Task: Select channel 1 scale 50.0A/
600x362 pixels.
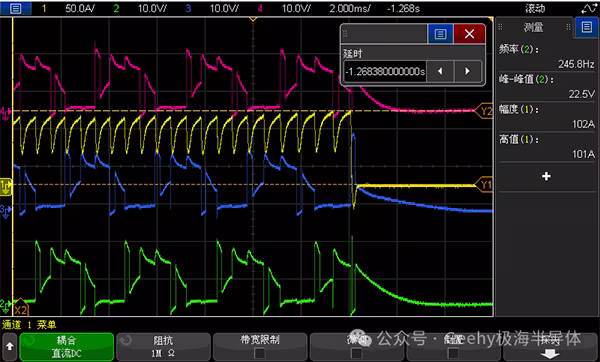Action: click(x=80, y=8)
